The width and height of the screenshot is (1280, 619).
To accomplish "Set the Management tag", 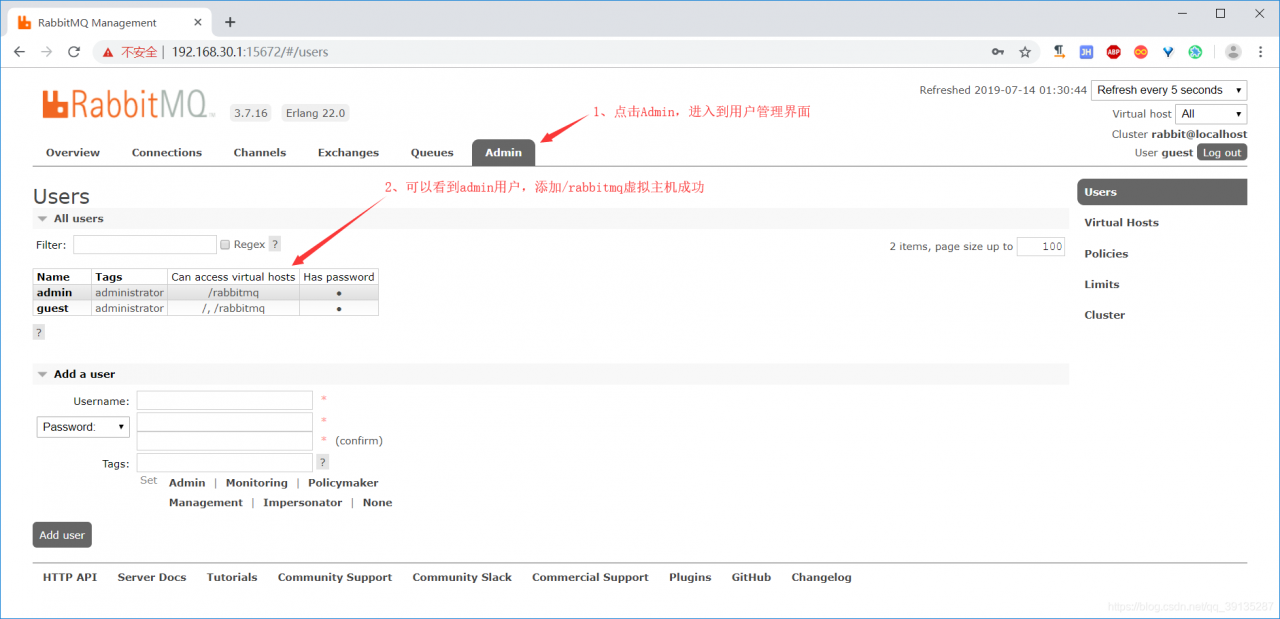I will [206, 503].
